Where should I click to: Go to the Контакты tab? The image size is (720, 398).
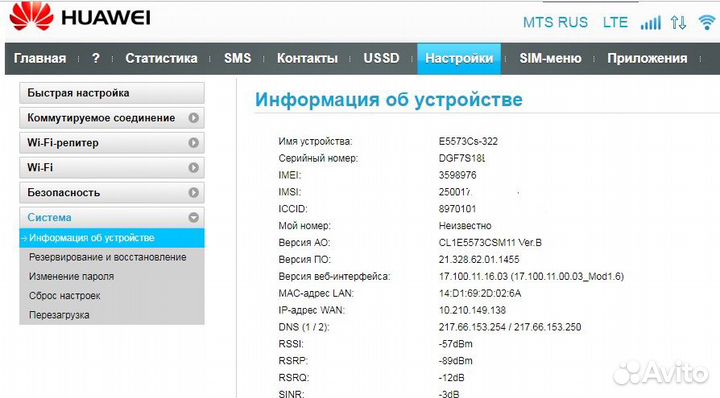point(307,58)
